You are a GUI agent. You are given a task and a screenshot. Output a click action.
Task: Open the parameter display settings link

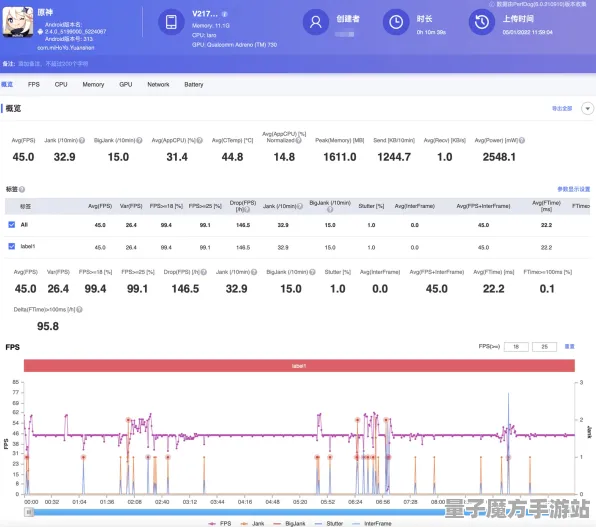pyautogui.click(x=574, y=189)
